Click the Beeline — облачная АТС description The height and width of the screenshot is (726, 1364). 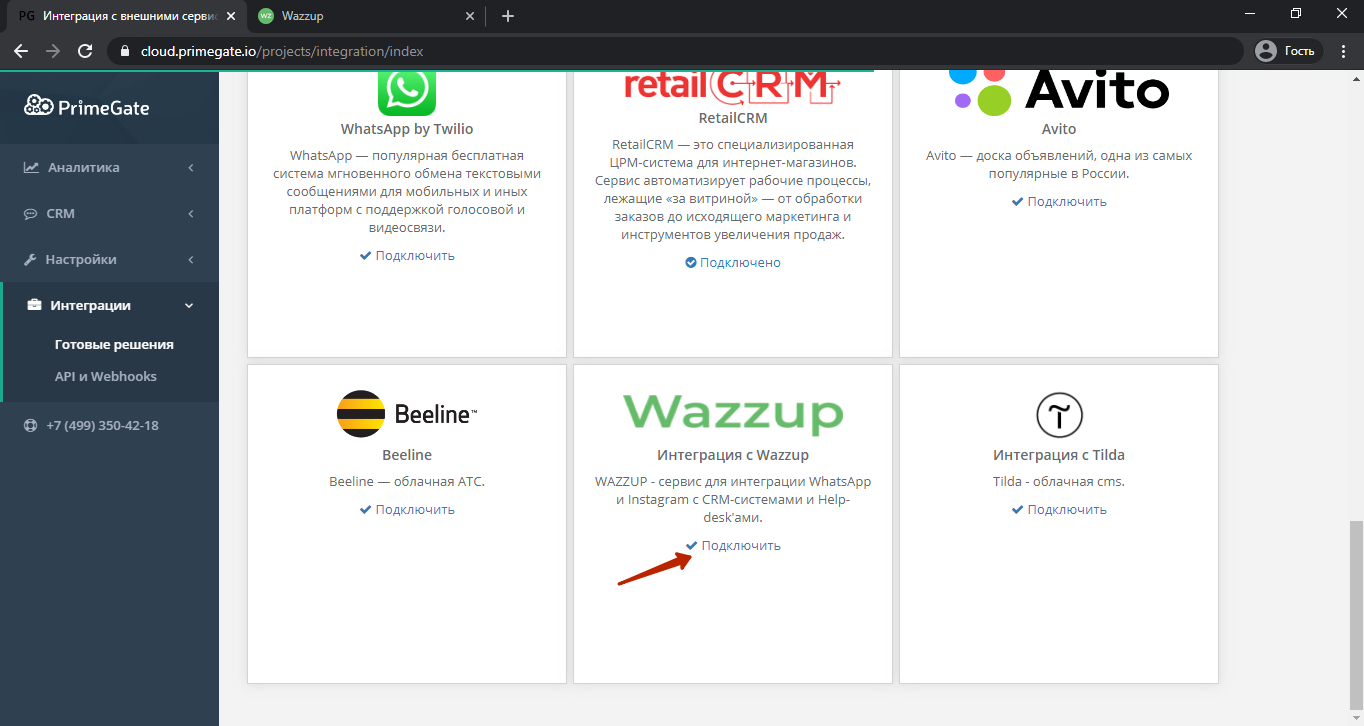click(407, 481)
